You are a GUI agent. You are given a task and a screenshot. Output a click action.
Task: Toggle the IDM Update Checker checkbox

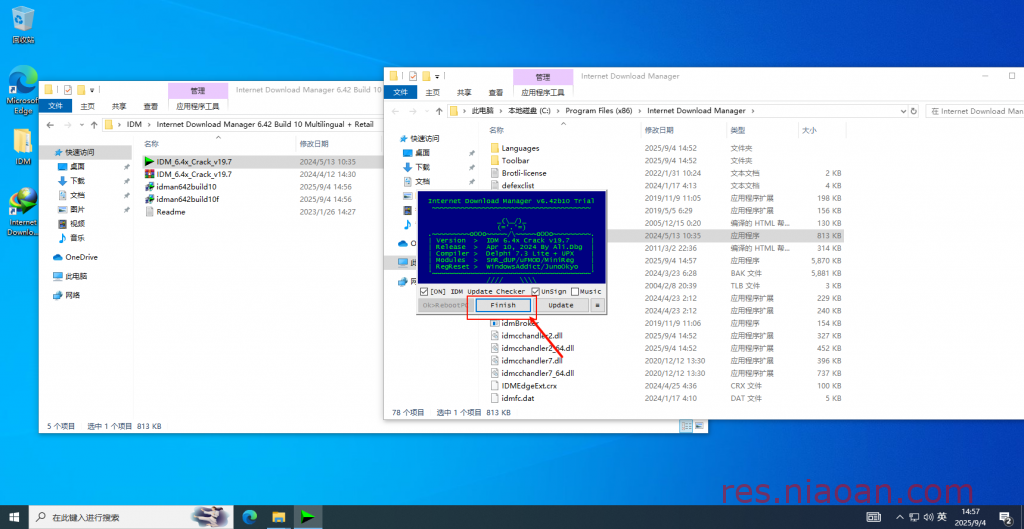(424, 291)
